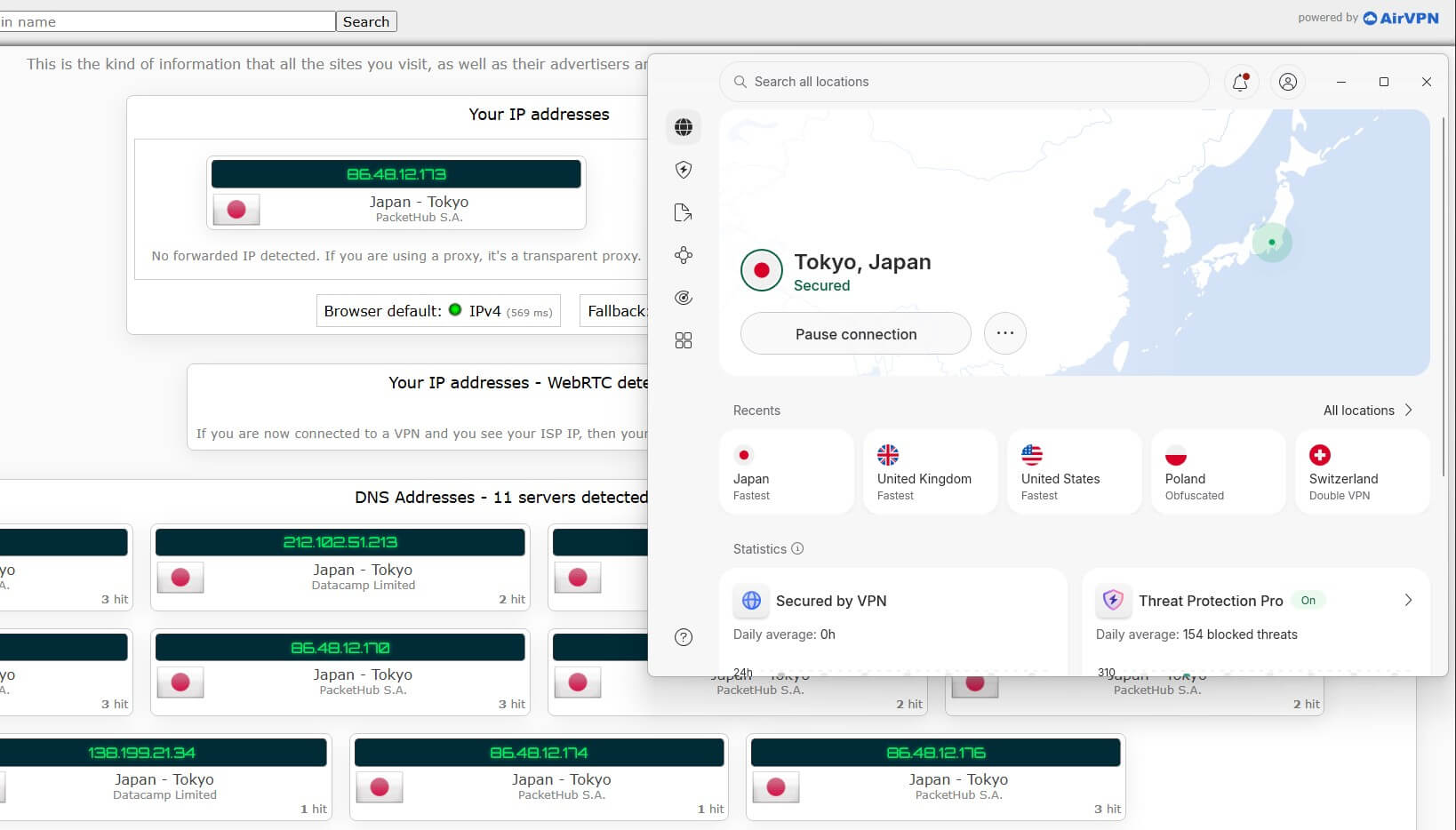Click the Search button on the webpage
The width and height of the screenshot is (1456, 830).
(366, 21)
